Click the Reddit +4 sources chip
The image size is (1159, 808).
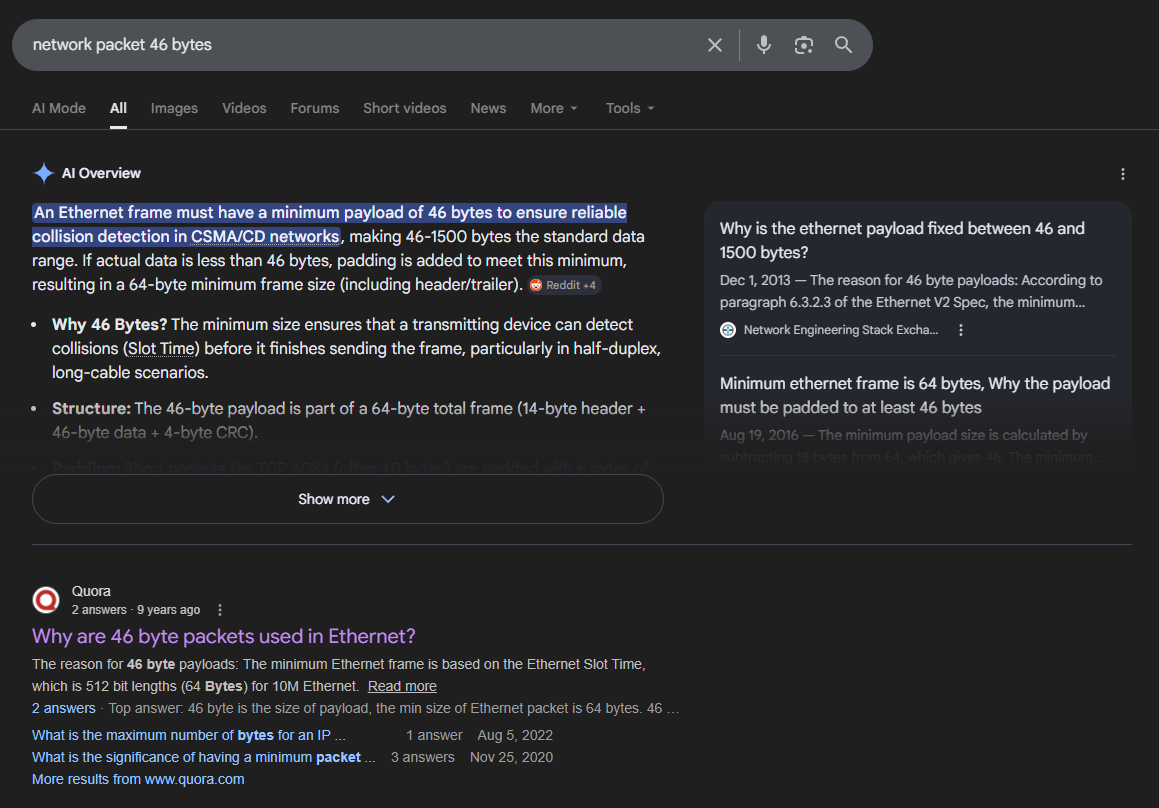click(x=564, y=285)
